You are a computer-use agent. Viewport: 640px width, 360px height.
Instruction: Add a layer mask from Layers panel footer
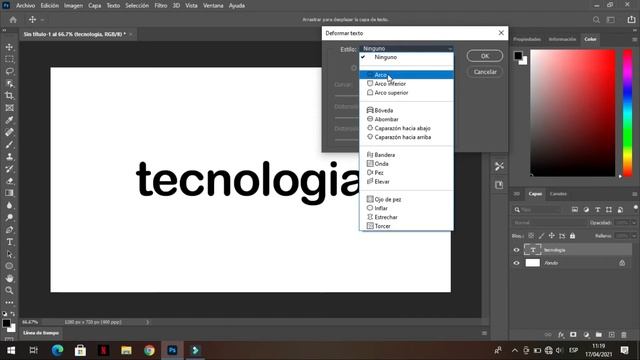tap(573, 335)
